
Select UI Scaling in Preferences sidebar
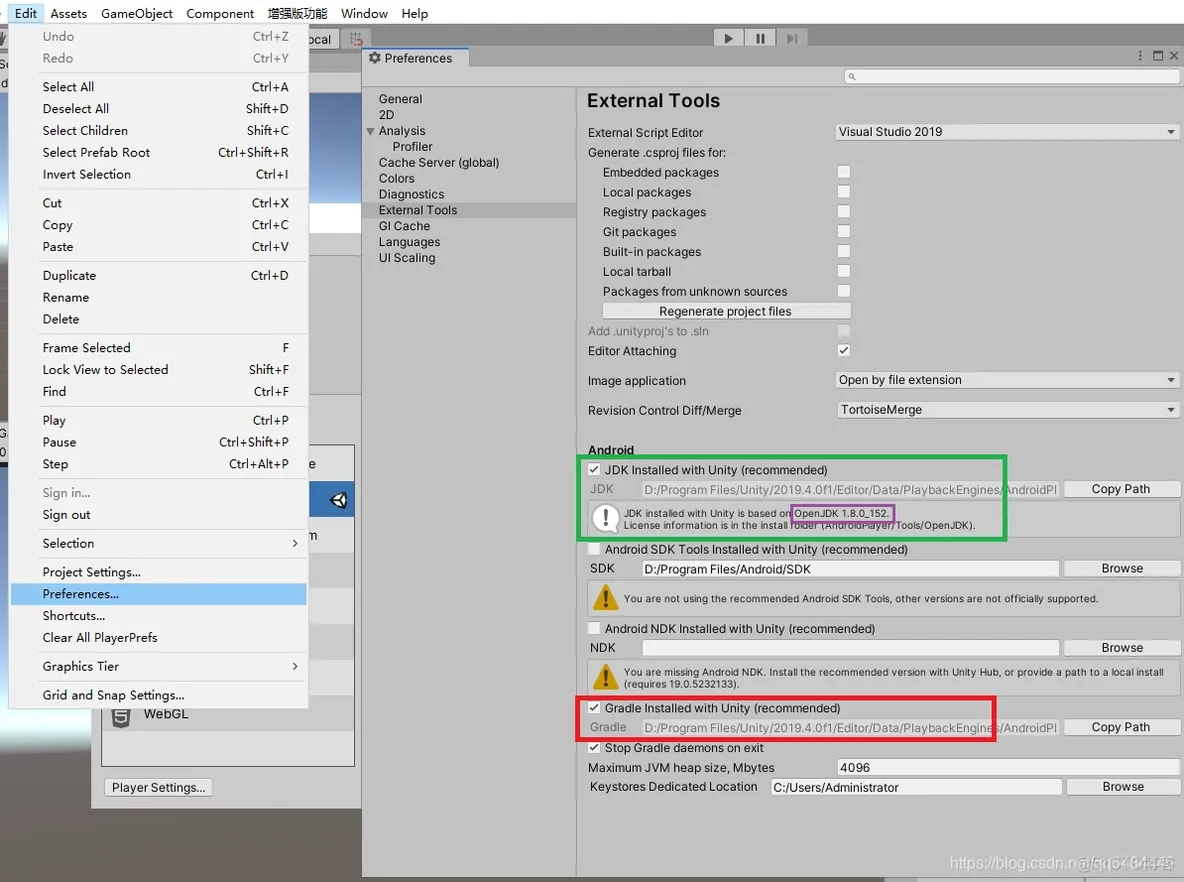[x=407, y=258]
